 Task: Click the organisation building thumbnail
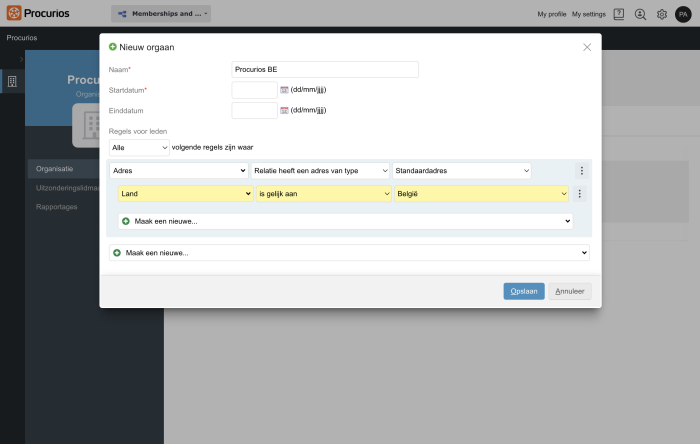(86, 125)
